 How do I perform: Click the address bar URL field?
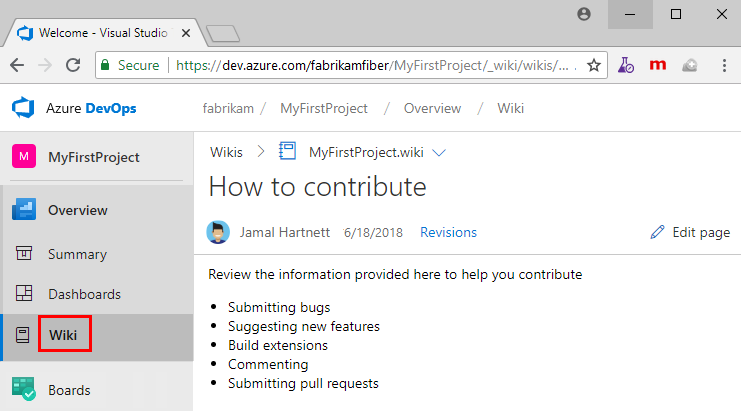click(370, 65)
